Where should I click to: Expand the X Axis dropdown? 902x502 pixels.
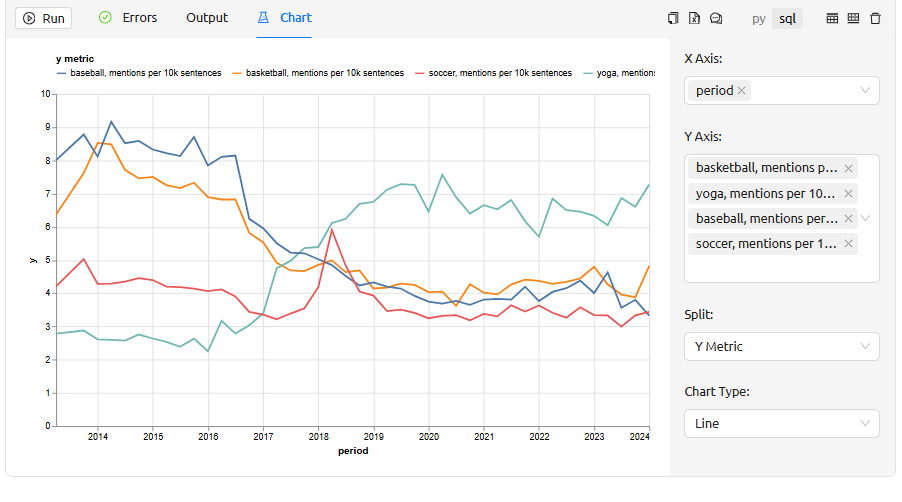point(865,91)
